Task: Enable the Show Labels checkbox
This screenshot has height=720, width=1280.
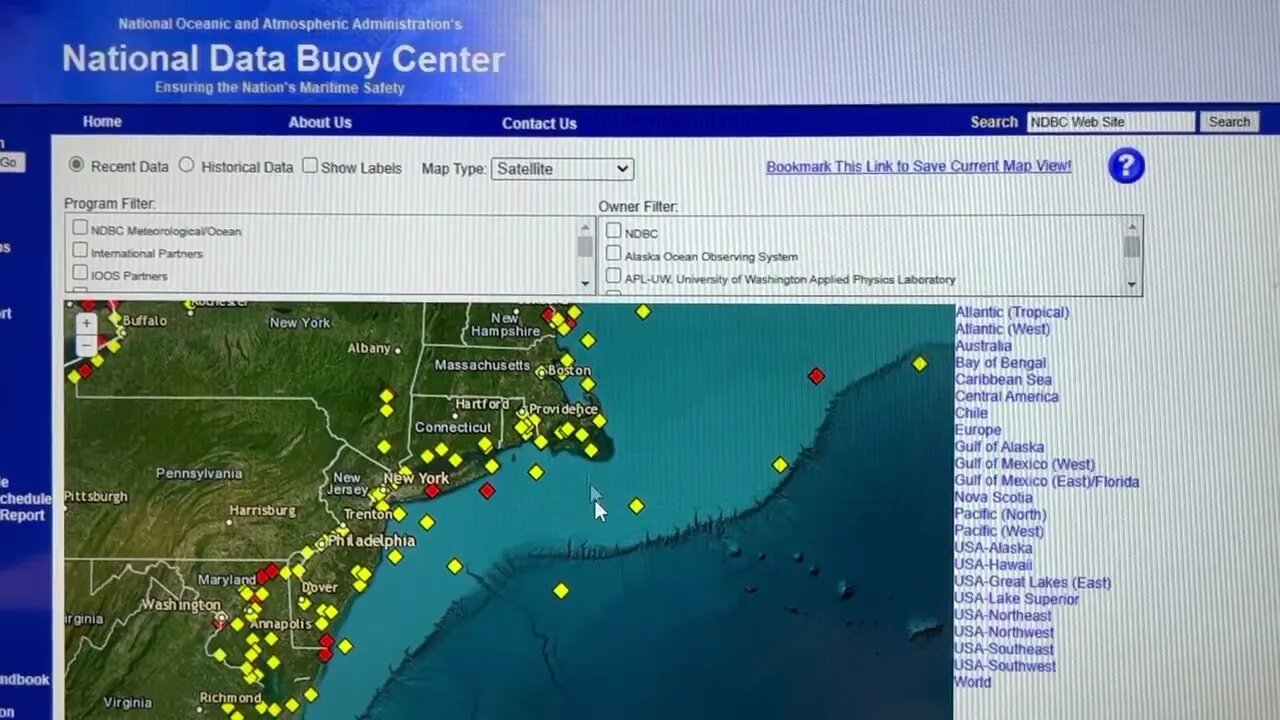Action: (310, 166)
